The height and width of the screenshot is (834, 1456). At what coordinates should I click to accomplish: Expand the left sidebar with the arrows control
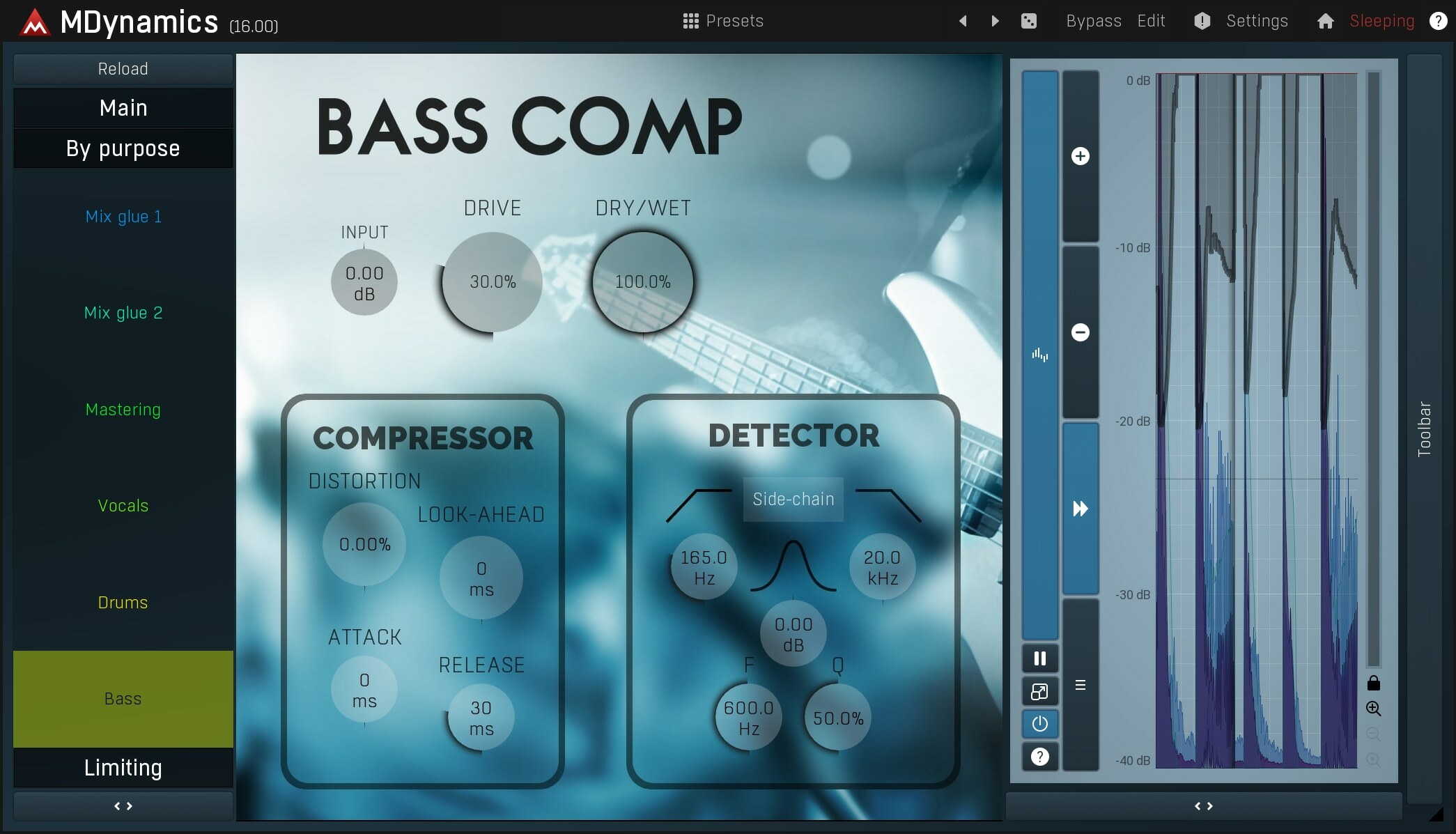click(x=123, y=806)
